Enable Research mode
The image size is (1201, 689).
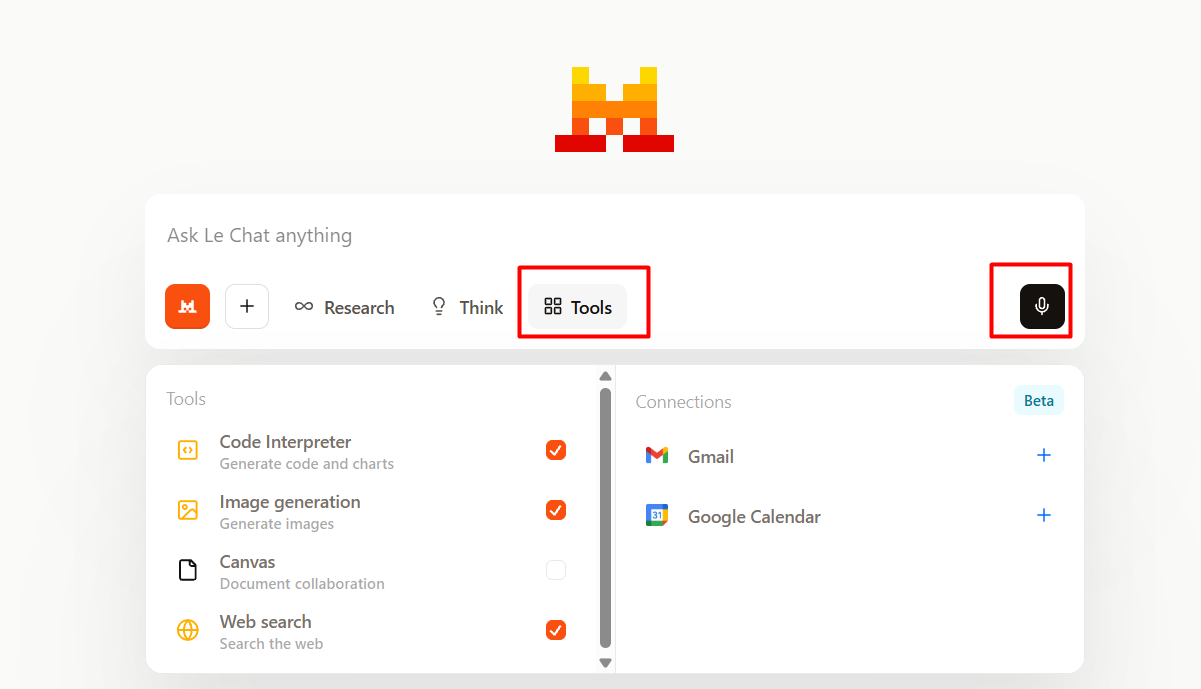tap(344, 307)
